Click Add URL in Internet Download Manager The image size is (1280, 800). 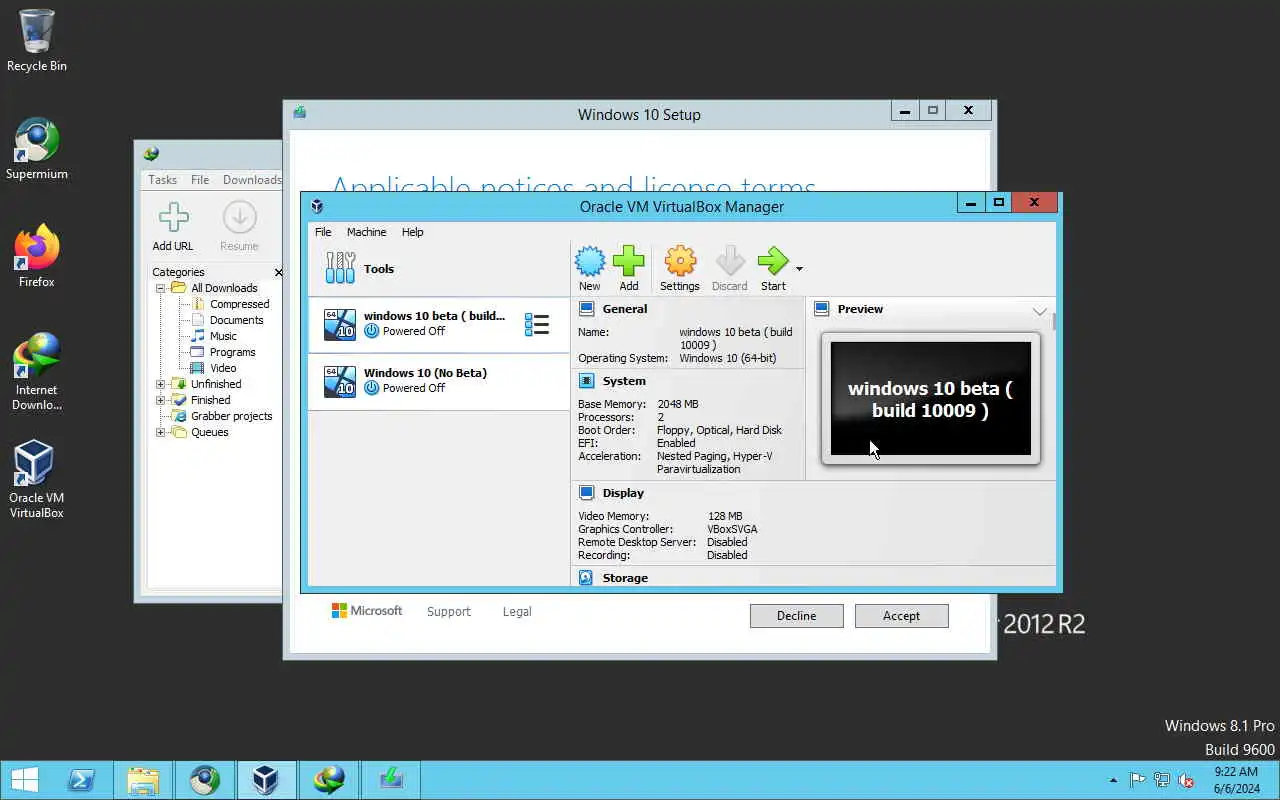pyautogui.click(x=173, y=227)
